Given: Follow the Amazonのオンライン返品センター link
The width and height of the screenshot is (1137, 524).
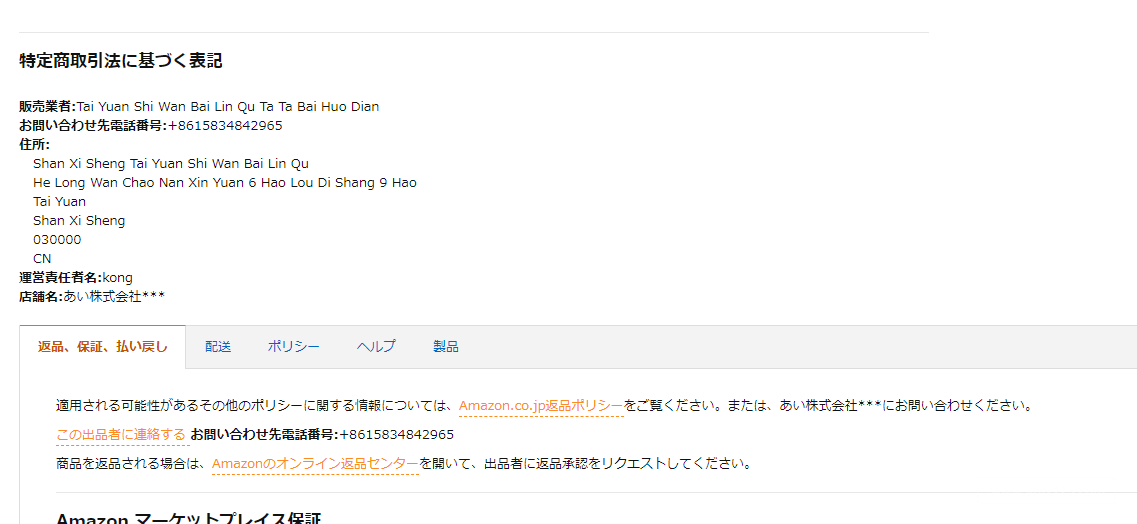Looking at the screenshot, I should 315,464.
